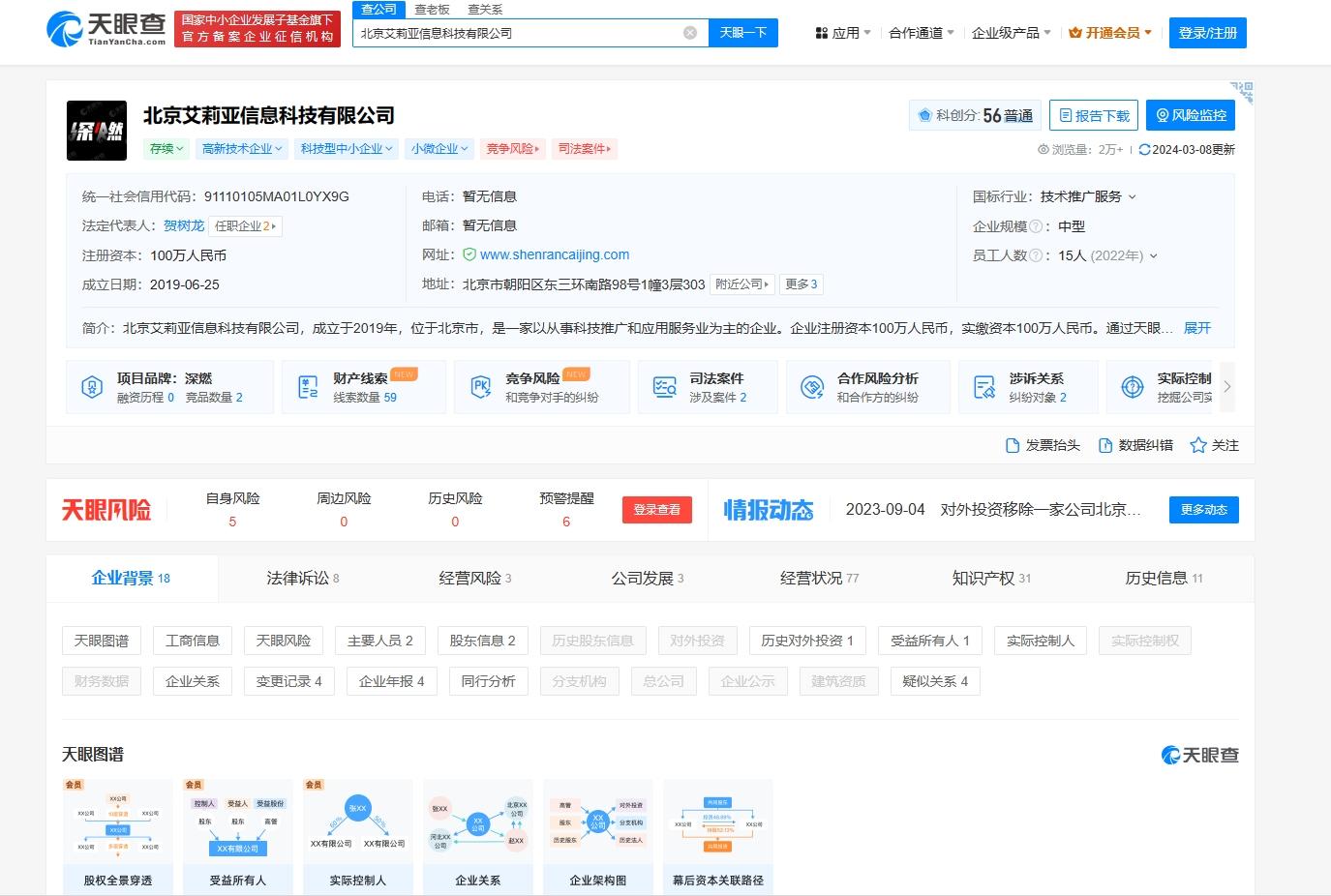Expand the company 简介 with 展开
This screenshot has height=896, width=1331.
(x=1197, y=328)
